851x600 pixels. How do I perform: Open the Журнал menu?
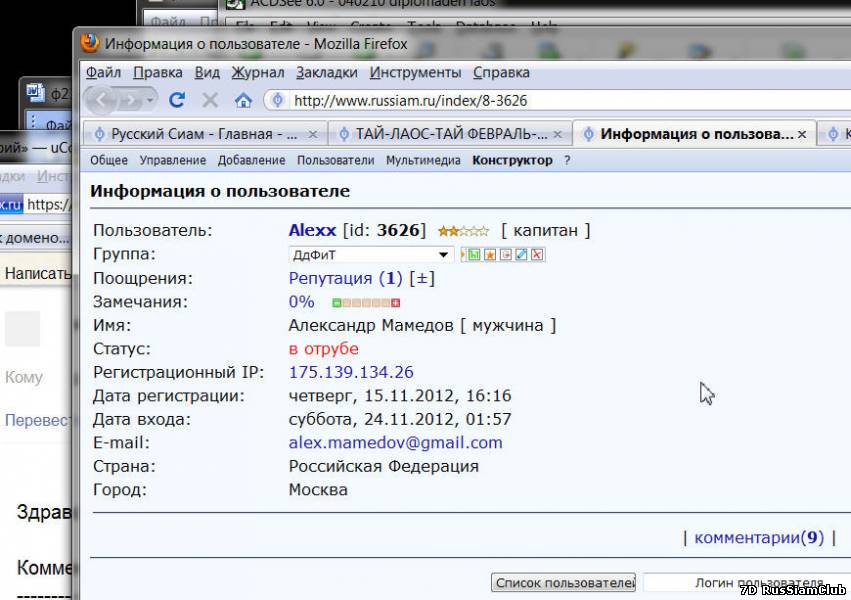(x=258, y=72)
